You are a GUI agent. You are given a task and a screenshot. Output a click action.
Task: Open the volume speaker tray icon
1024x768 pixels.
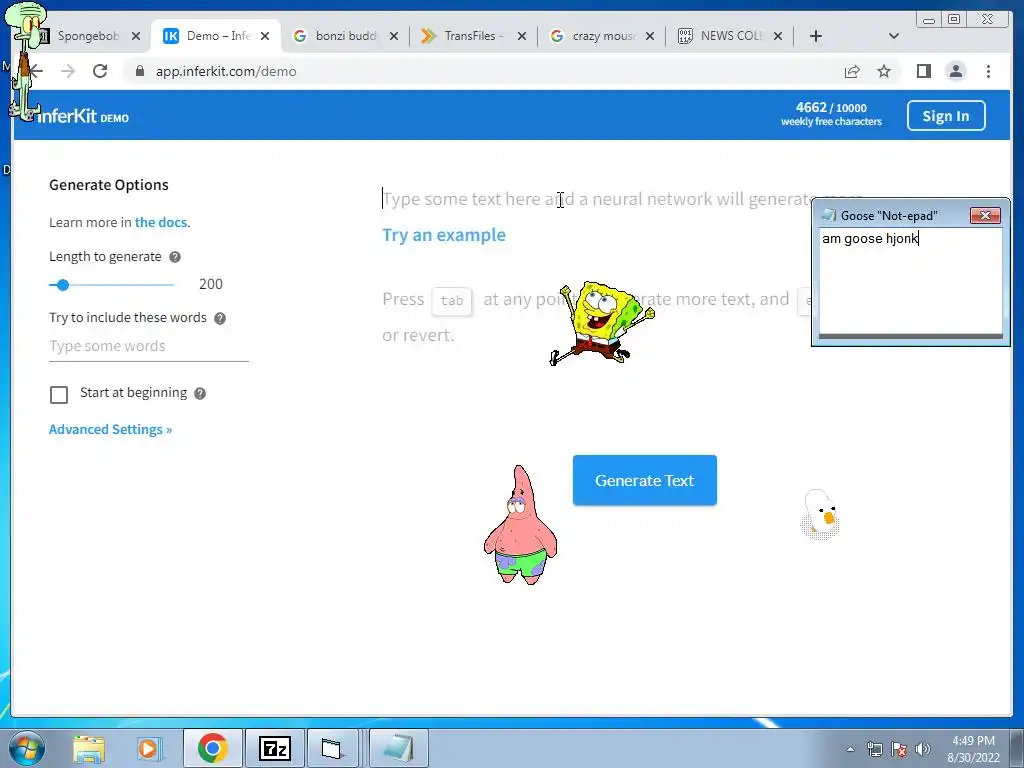click(923, 749)
